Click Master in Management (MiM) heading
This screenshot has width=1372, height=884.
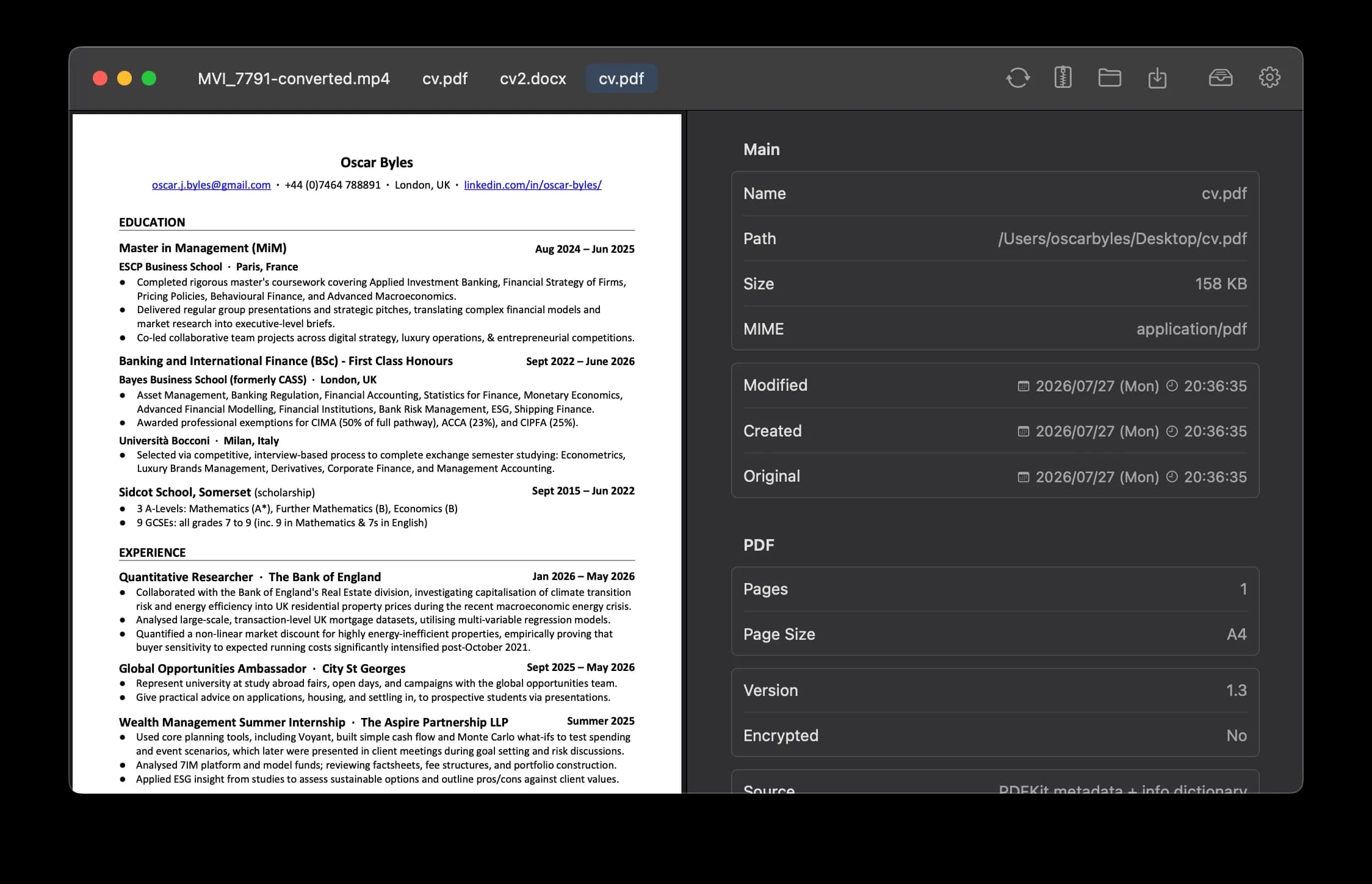tap(203, 248)
